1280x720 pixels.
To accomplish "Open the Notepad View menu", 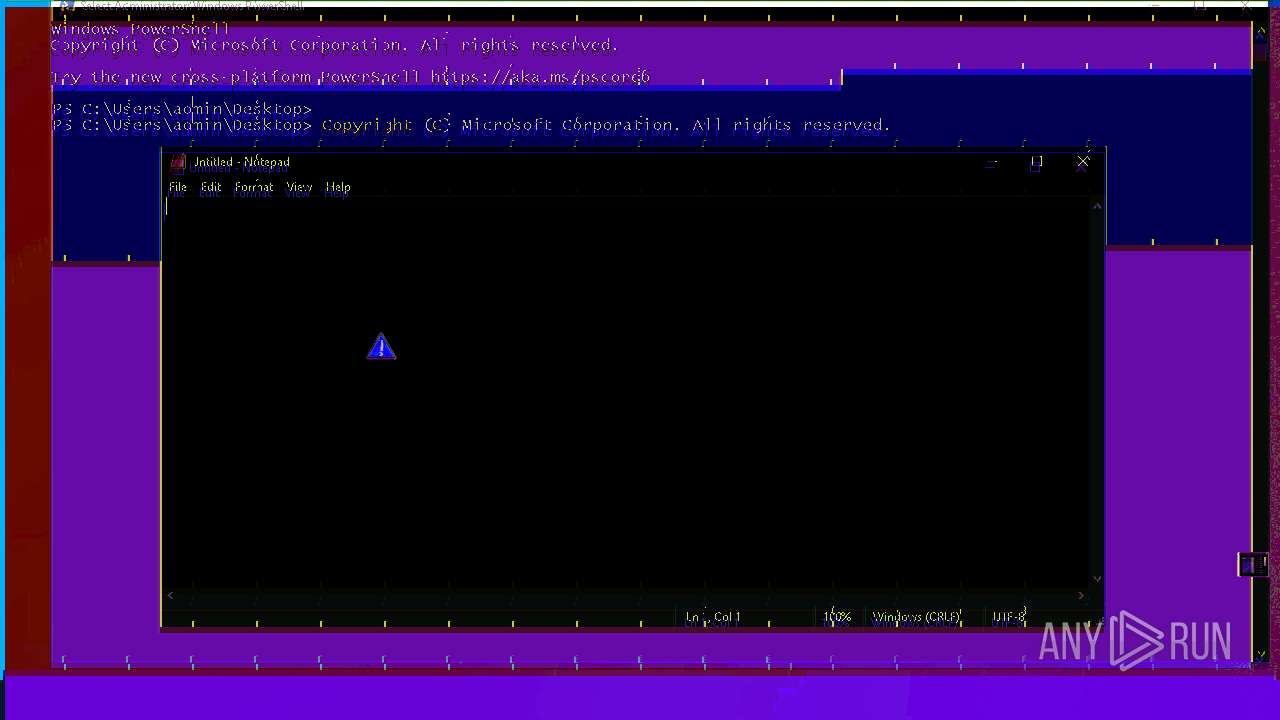I will (299, 187).
